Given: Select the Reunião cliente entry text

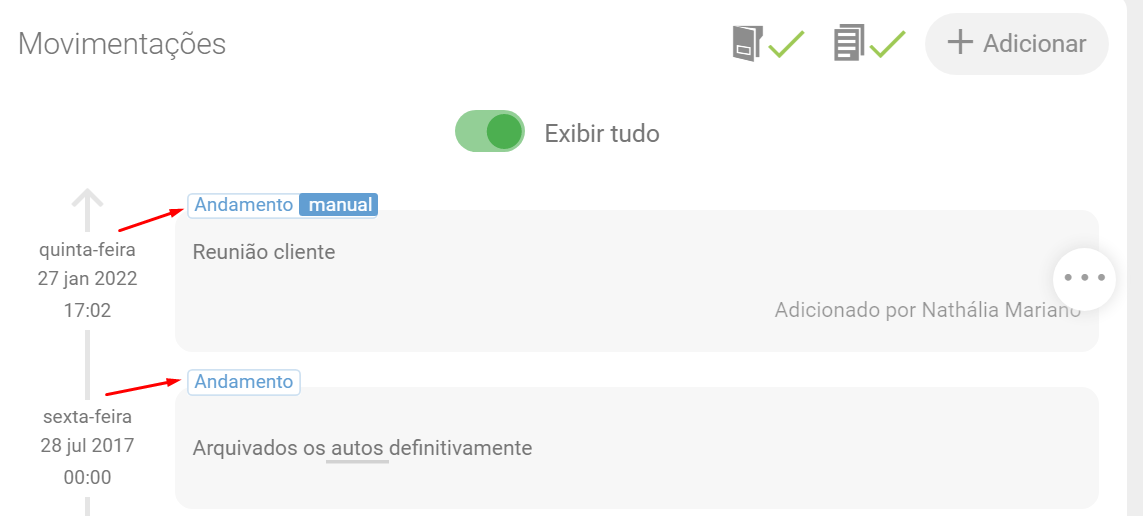Looking at the screenshot, I should [x=264, y=252].
